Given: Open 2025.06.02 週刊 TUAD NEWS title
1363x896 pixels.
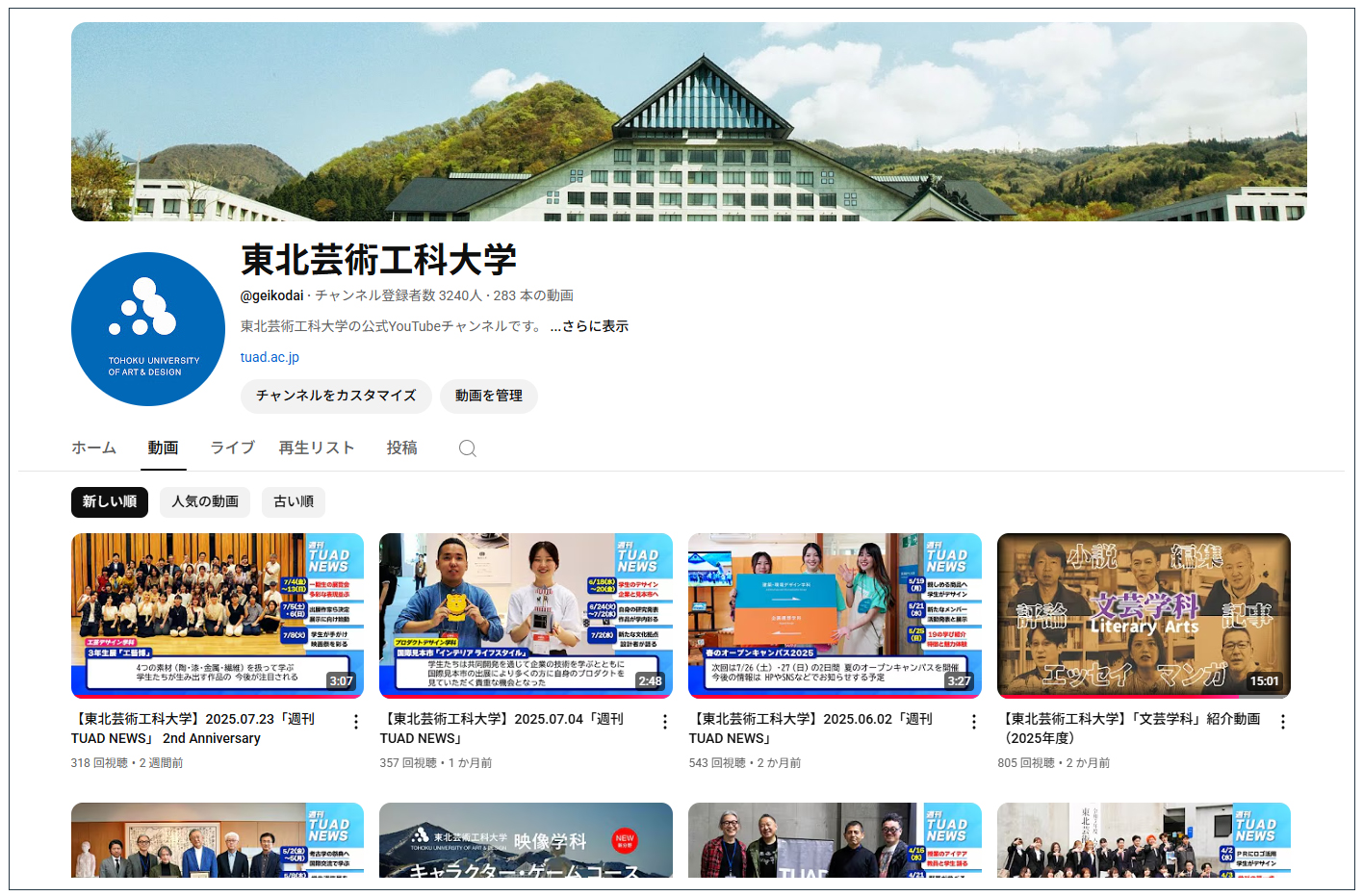Looking at the screenshot, I should coord(810,729).
